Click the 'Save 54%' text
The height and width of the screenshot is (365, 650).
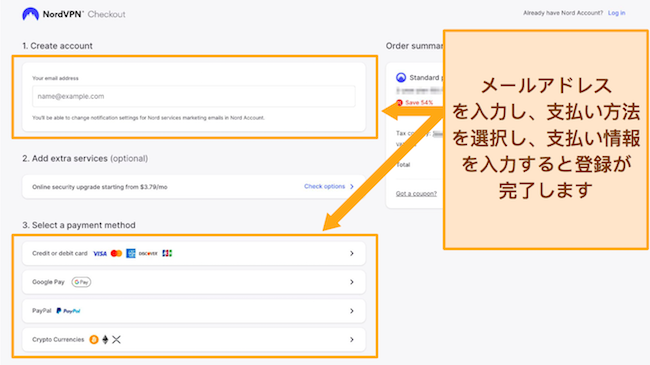click(x=419, y=102)
